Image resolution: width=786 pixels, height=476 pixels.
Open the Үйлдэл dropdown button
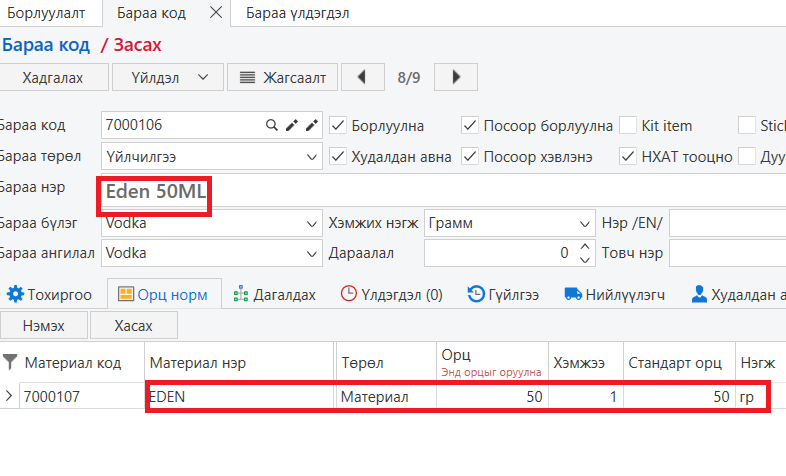pos(168,77)
